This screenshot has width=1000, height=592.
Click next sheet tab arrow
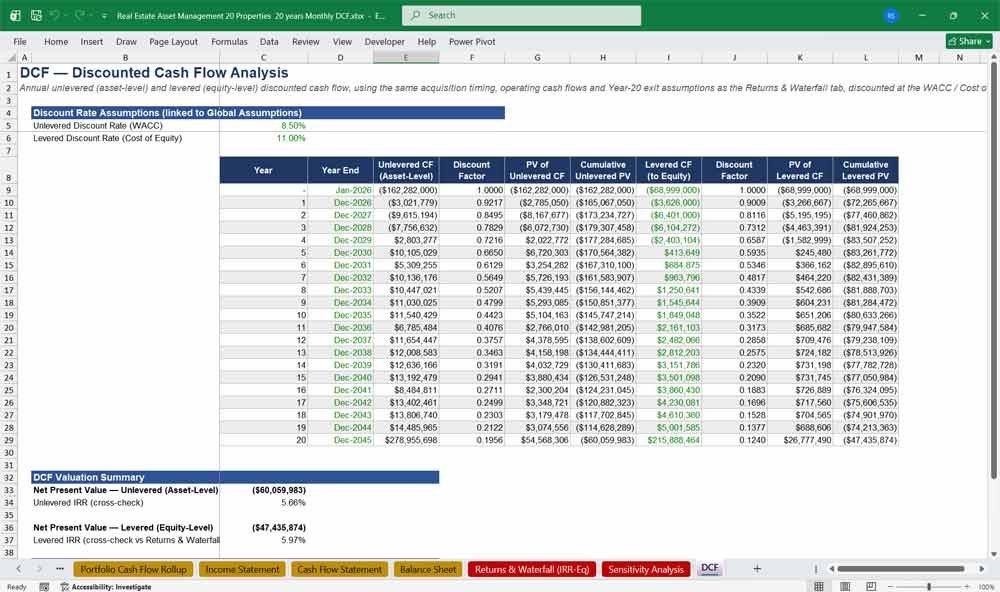39,568
